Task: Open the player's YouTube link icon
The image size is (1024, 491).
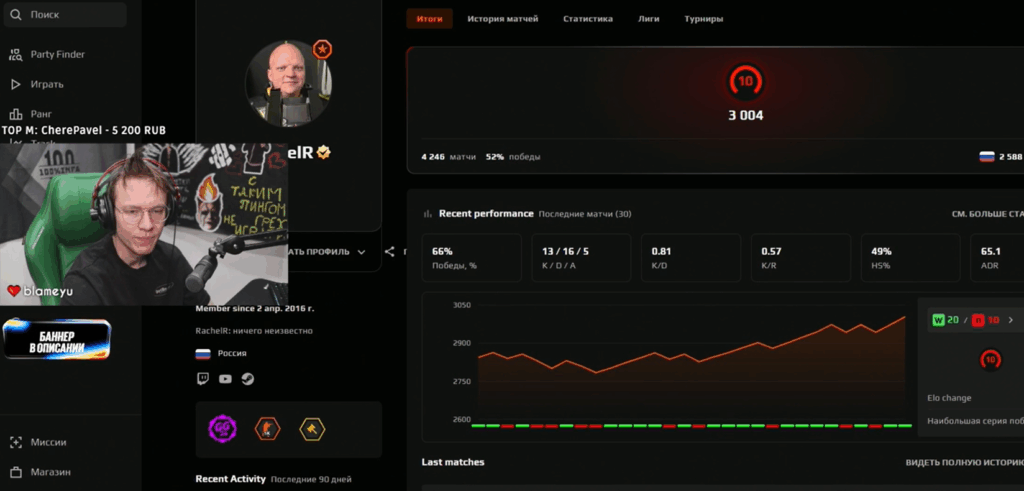Action: coord(225,379)
